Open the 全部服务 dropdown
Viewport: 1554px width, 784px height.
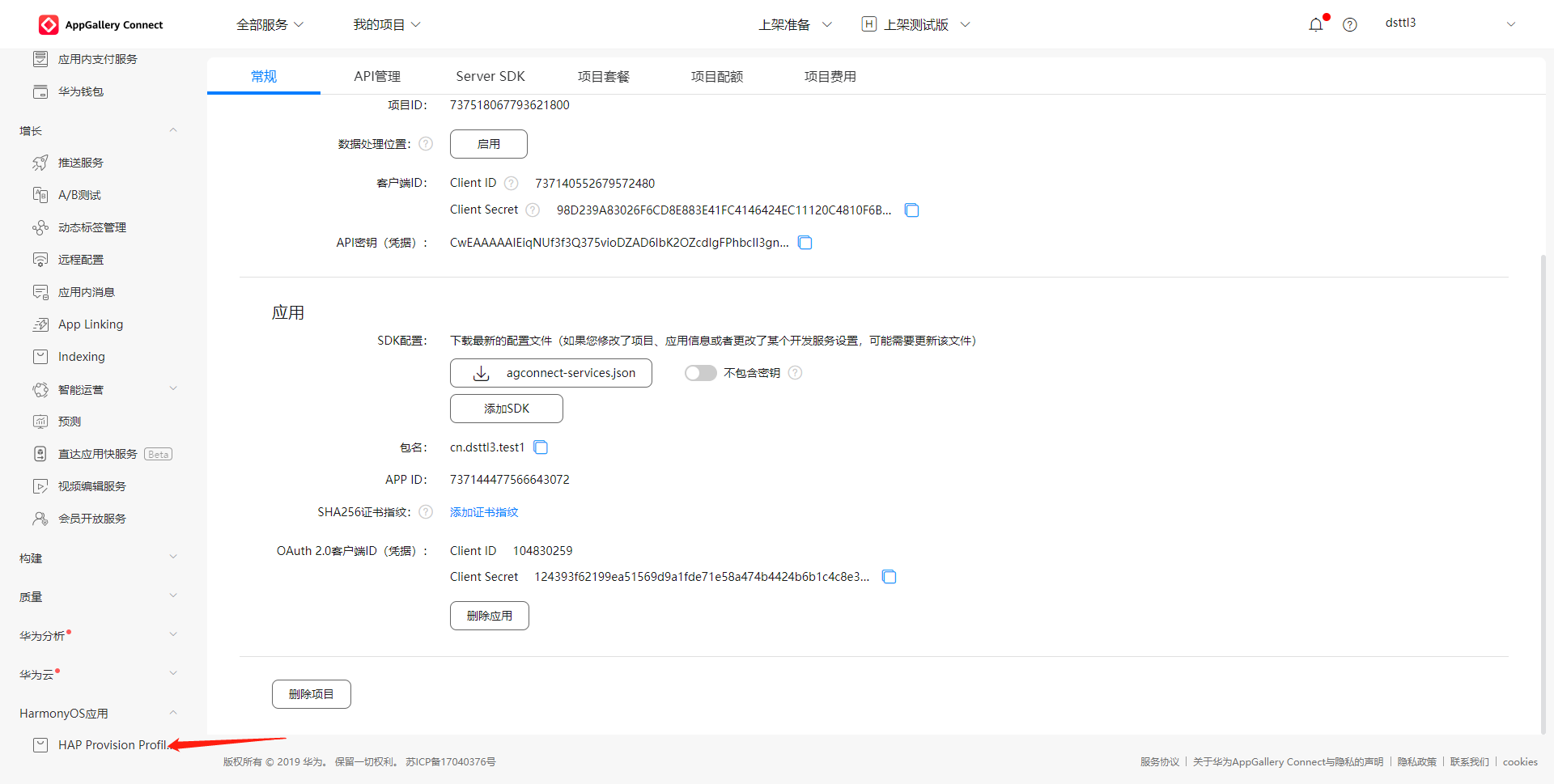tap(270, 25)
